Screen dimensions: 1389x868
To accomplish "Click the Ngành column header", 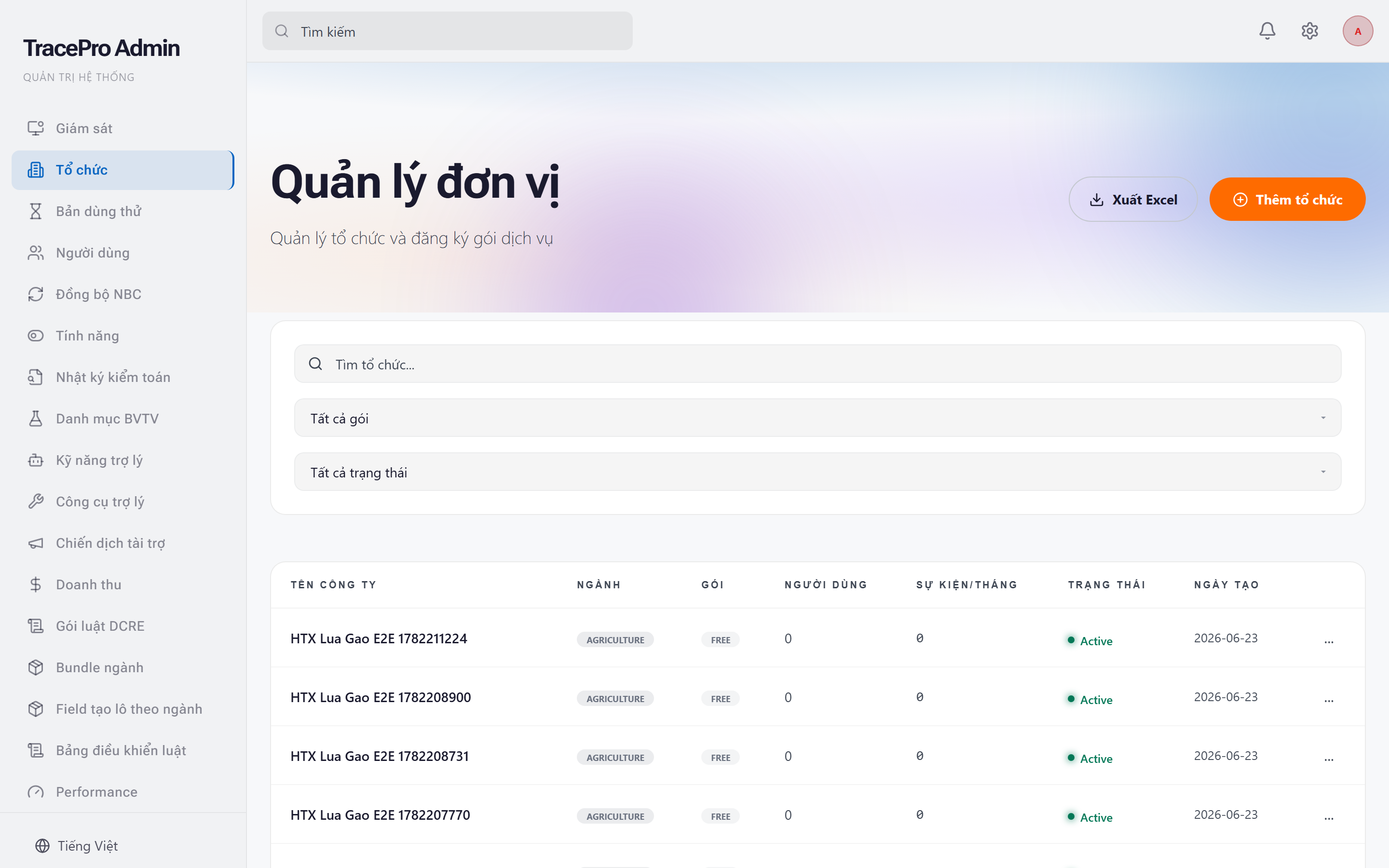I will coord(598,584).
